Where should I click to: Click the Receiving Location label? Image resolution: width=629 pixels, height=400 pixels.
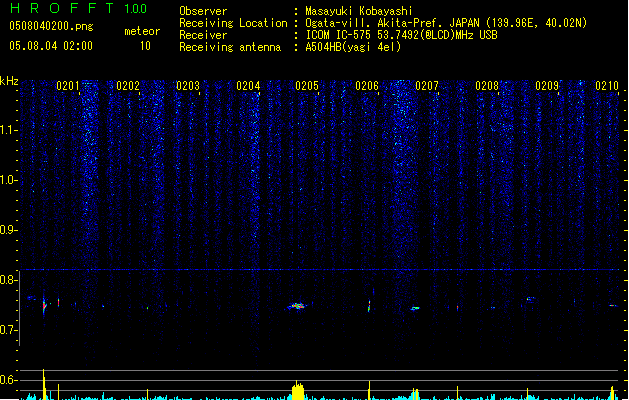point(233,23)
